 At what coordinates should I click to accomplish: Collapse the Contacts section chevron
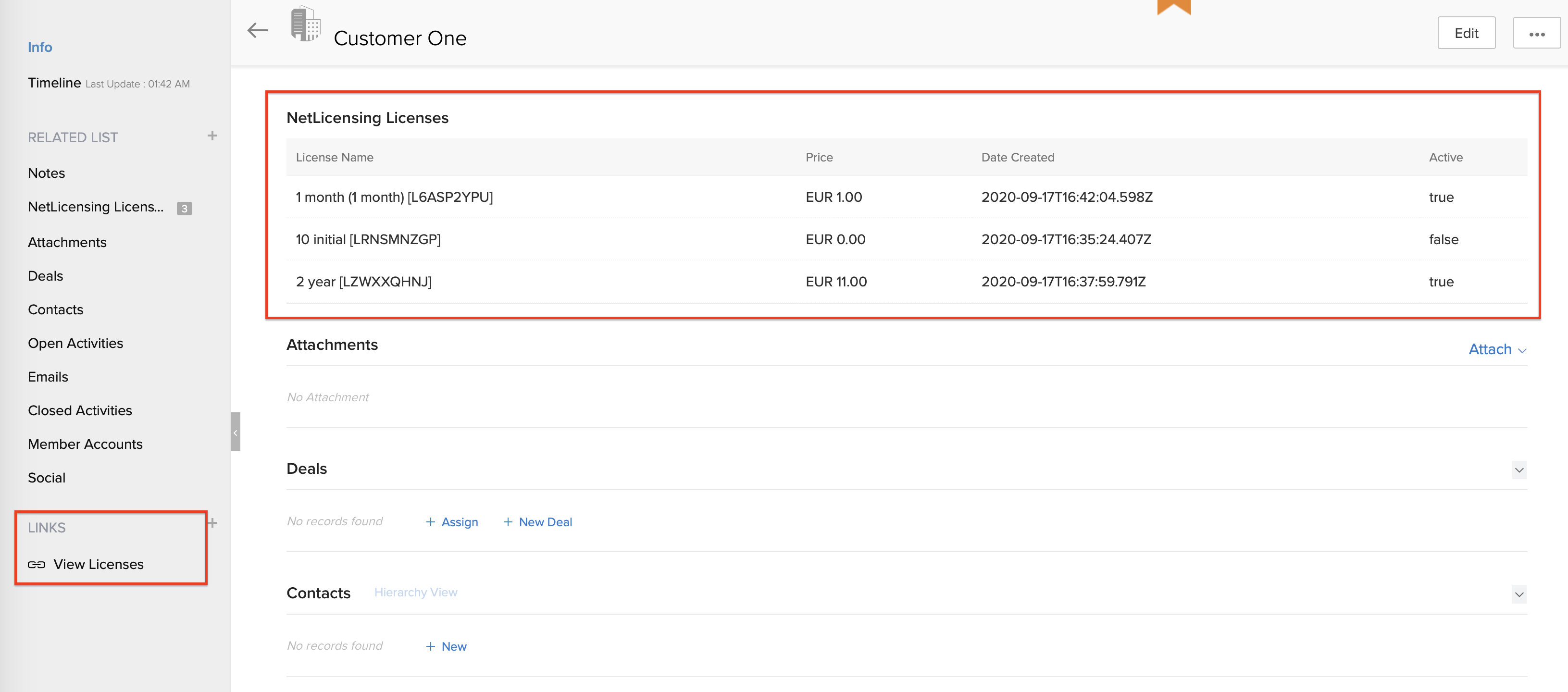click(x=1518, y=594)
